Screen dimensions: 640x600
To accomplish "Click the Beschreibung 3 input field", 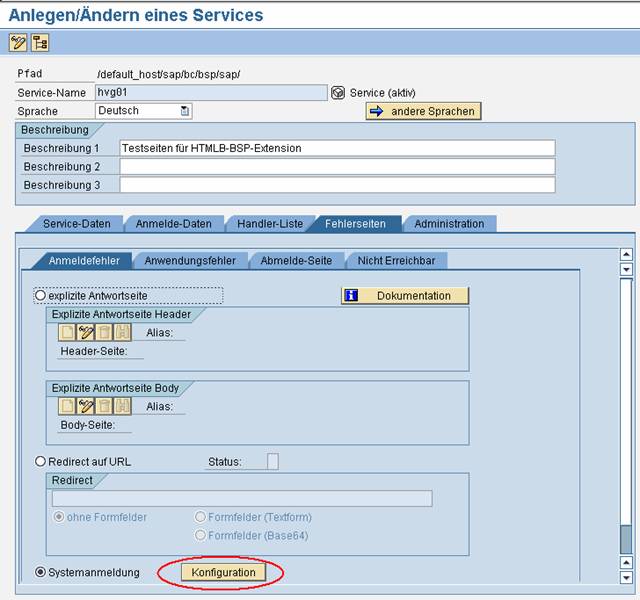I will (x=337, y=185).
